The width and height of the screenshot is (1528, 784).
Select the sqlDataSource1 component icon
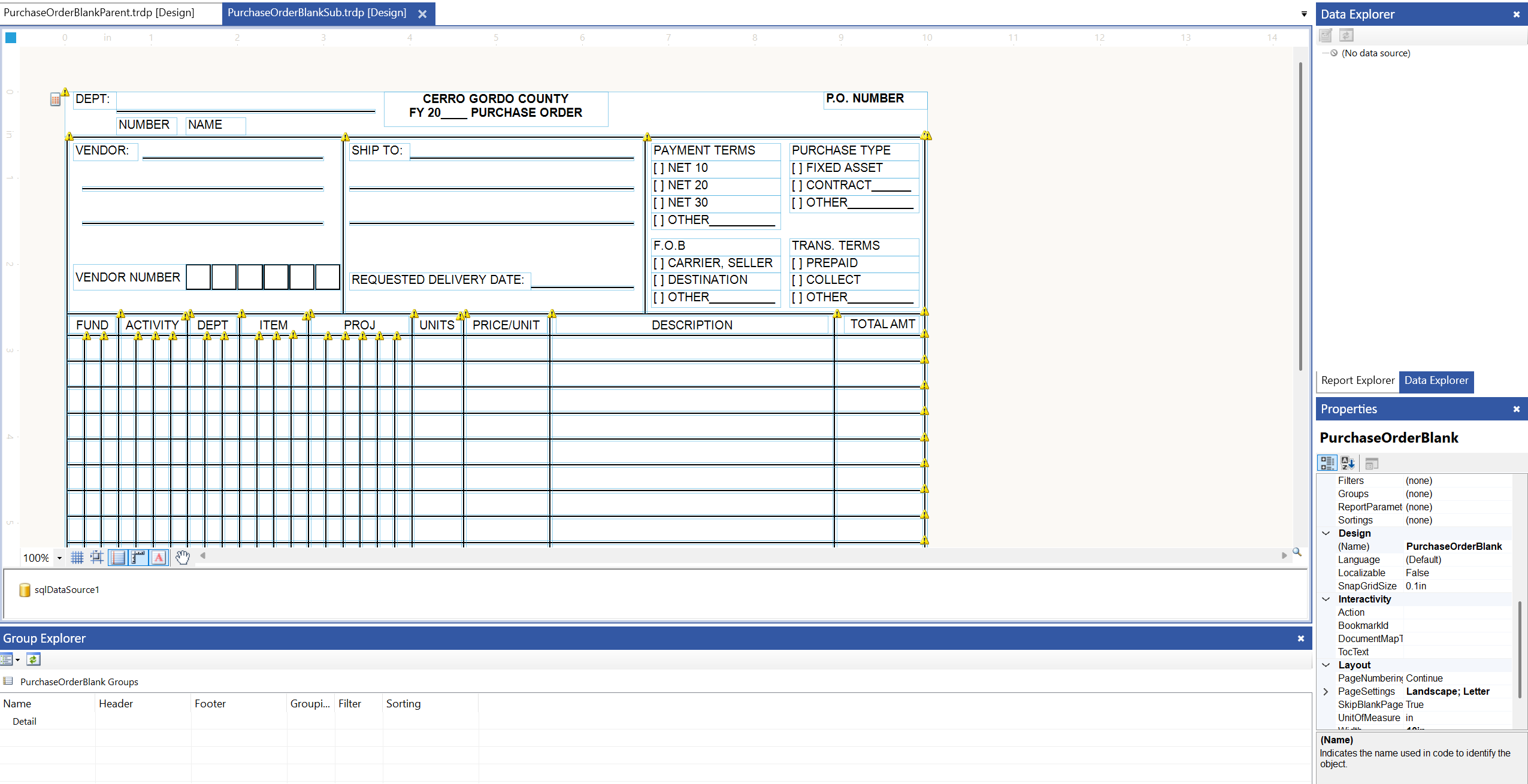(x=25, y=590)
